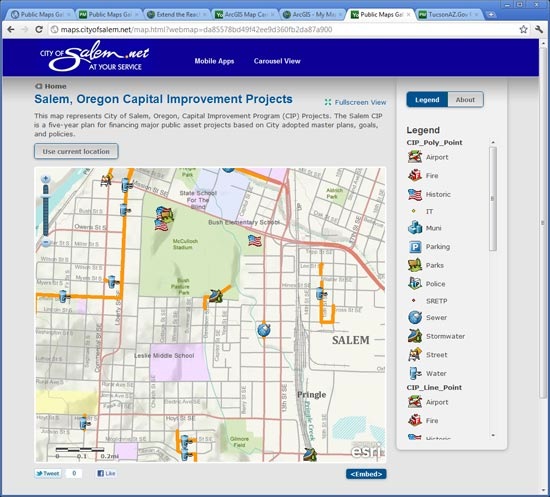Switch to the Legend tab
The width and height of the screenshot is (550, 497).
[427, 100]
